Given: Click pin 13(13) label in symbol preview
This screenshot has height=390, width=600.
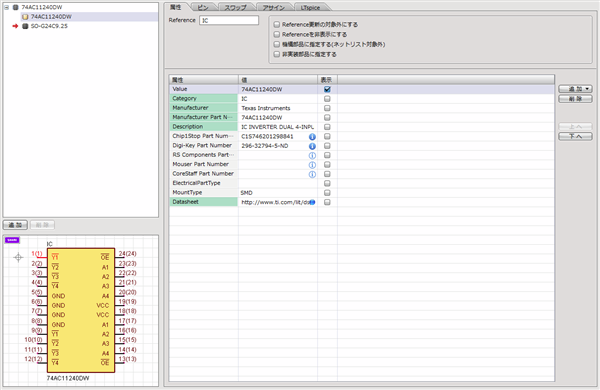Looking at the screenshot, I should [x=127, y=359].
